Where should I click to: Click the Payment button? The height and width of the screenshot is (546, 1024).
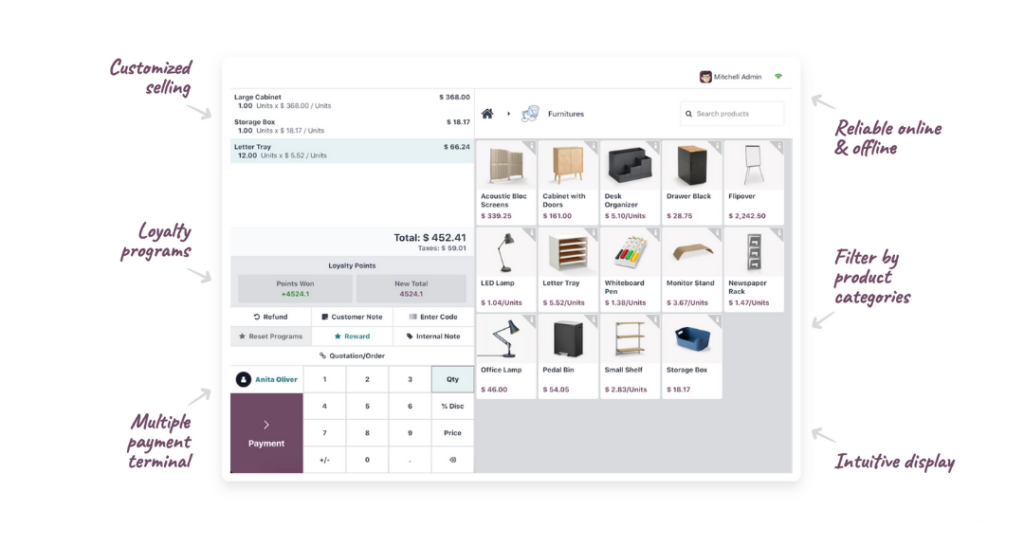[266, 433]
